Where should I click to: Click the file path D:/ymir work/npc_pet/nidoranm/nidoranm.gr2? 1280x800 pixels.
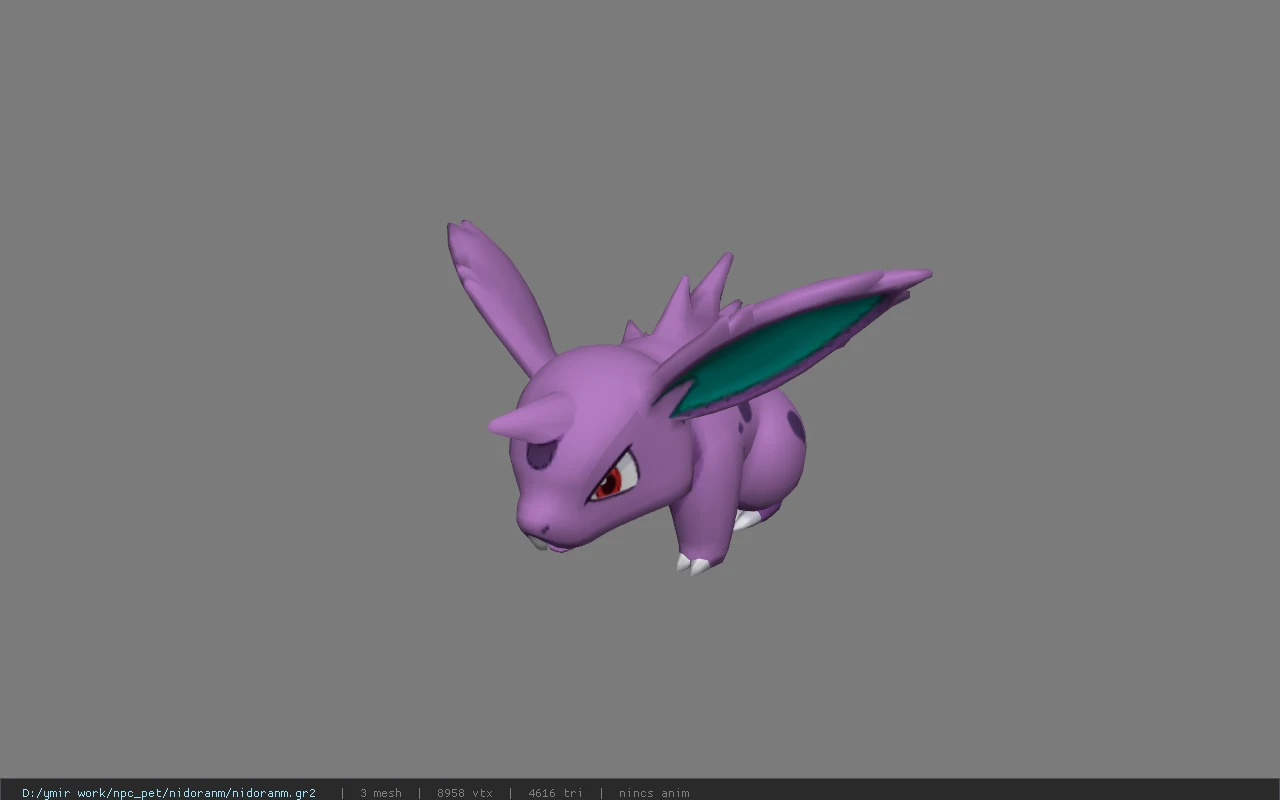pos(169,793)
